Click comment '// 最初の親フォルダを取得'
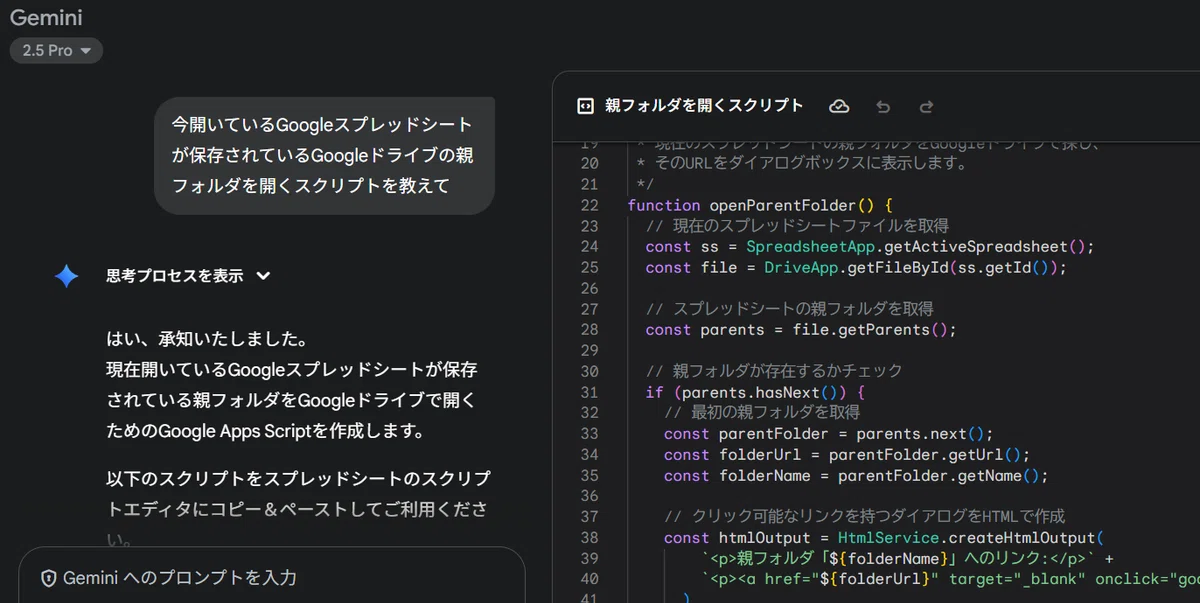The image size is (1200, 603). pos(761,413)
